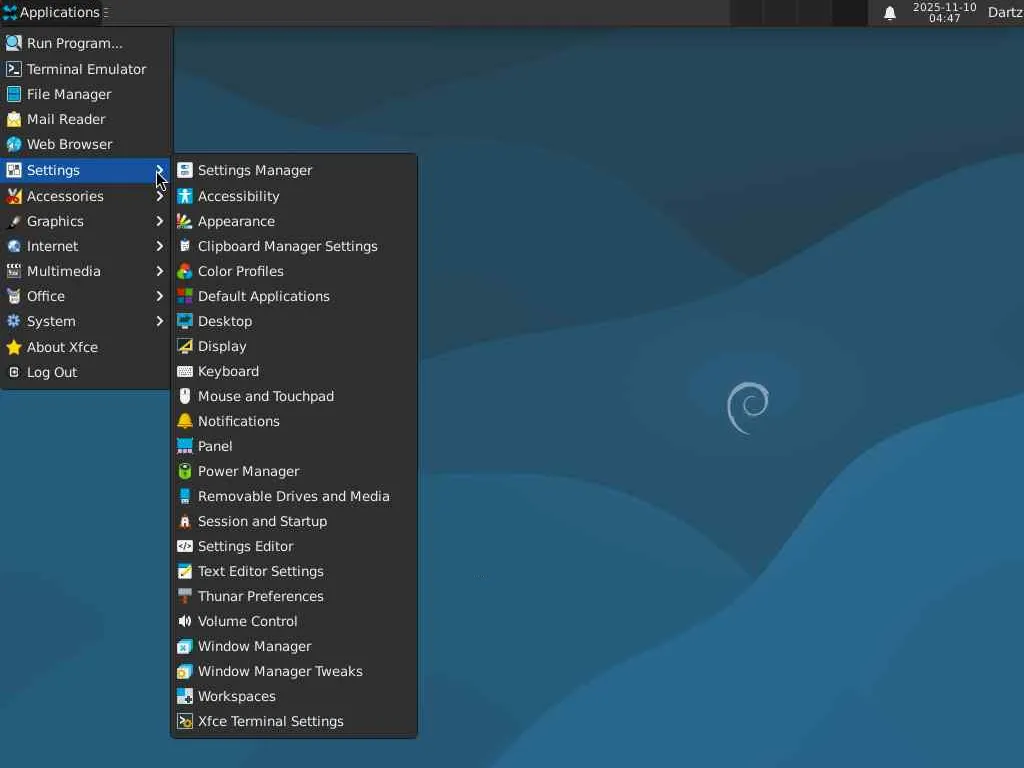Expand the Multimedia submenu arrow
Screen dimensions: 1024x768
point(159,271)
